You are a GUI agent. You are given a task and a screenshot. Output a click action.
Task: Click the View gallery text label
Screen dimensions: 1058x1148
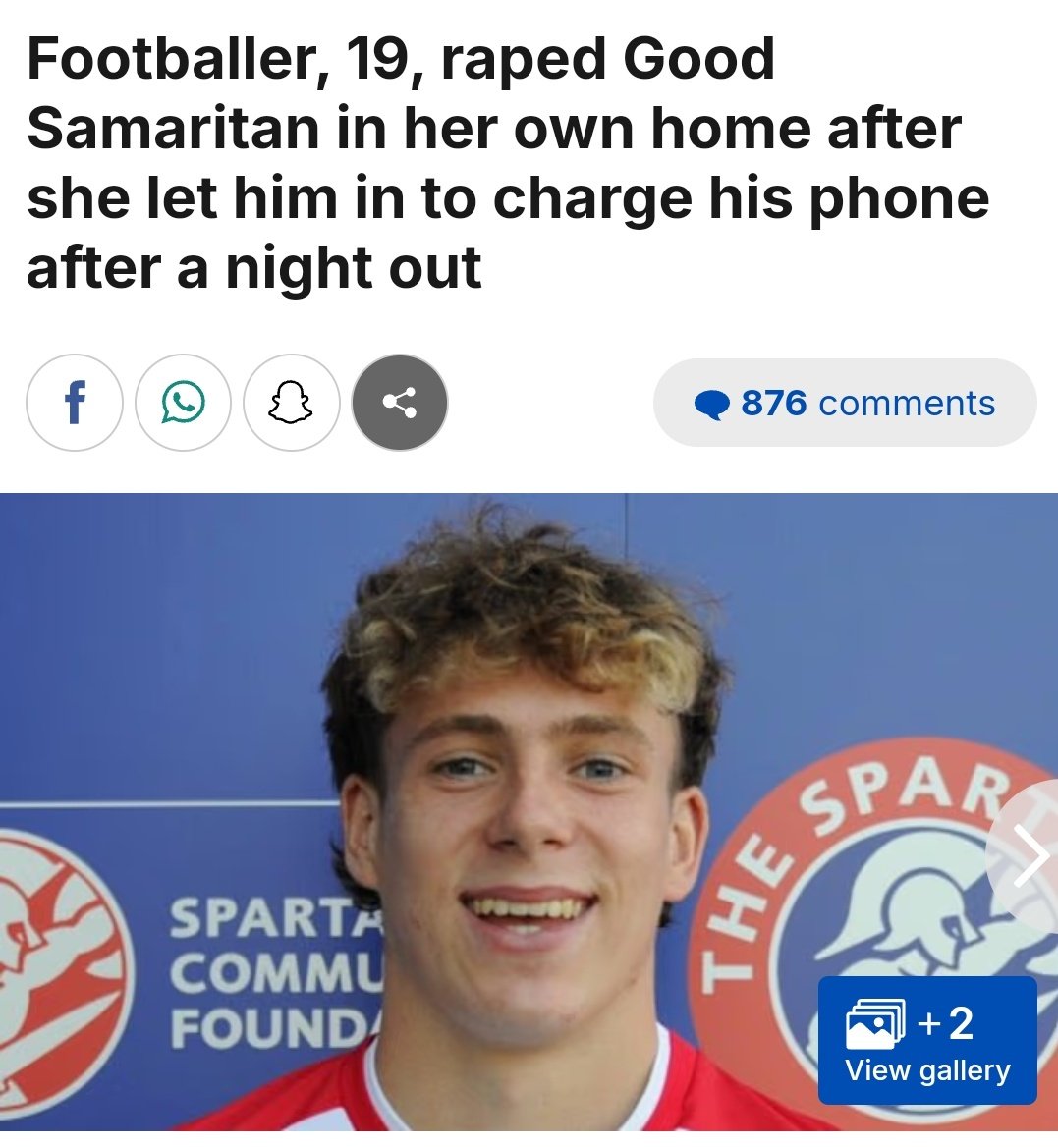click(x=927, y=1071)
